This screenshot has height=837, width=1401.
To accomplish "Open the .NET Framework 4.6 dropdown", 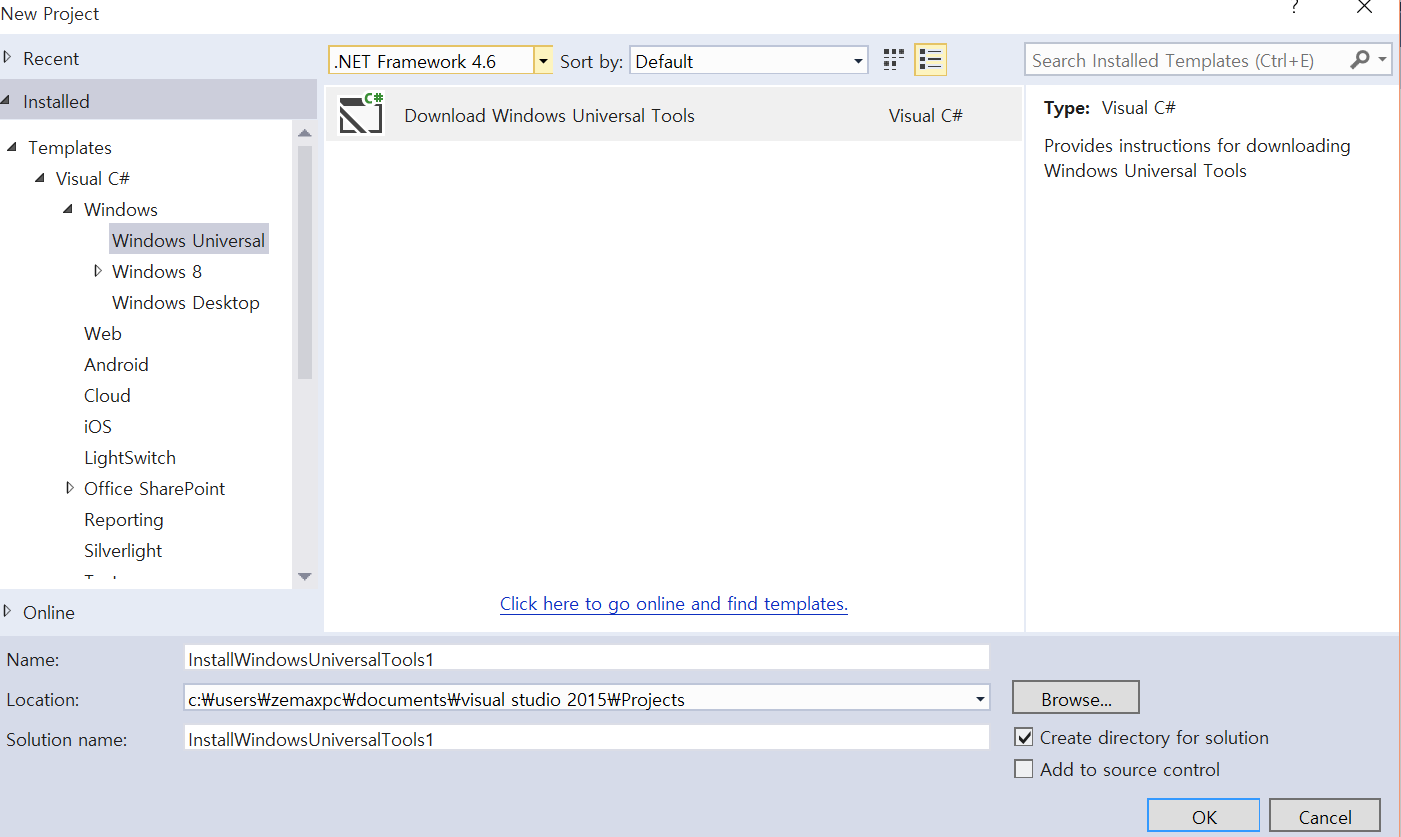I will (543, 61).
